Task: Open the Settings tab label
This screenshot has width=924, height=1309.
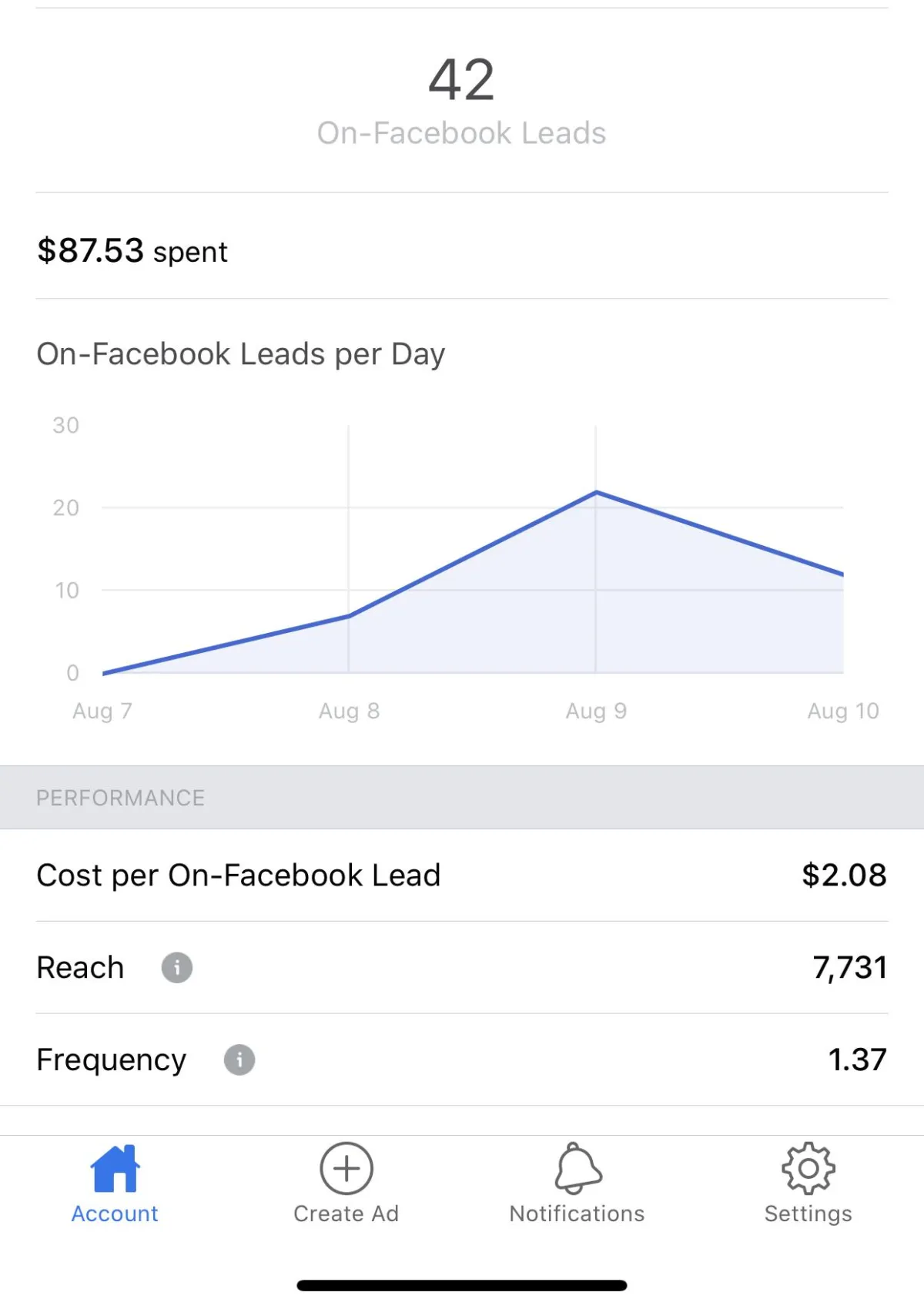Action: [808, 1214]
